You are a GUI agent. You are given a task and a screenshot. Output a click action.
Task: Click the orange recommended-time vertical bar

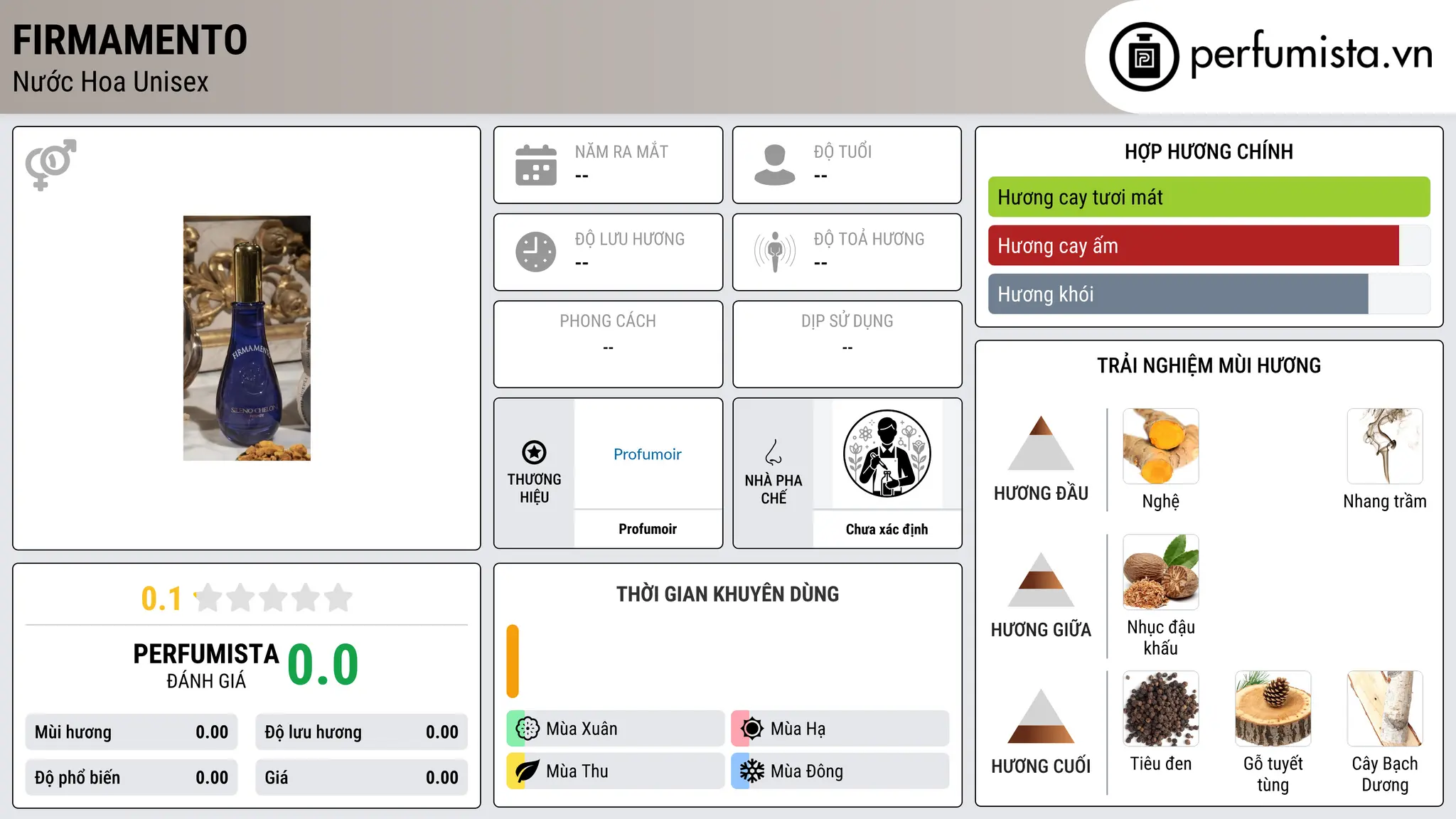(x=513, y=661)
